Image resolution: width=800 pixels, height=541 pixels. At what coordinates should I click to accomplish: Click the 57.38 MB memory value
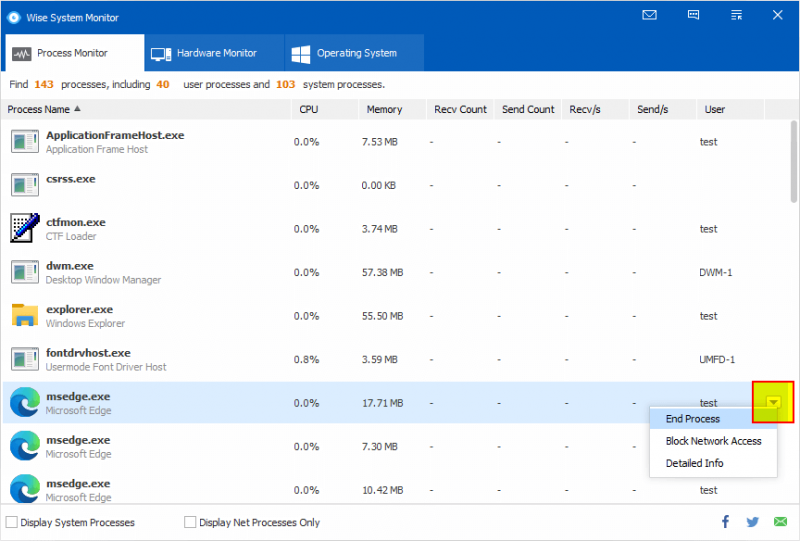click(x=383, y=273)
